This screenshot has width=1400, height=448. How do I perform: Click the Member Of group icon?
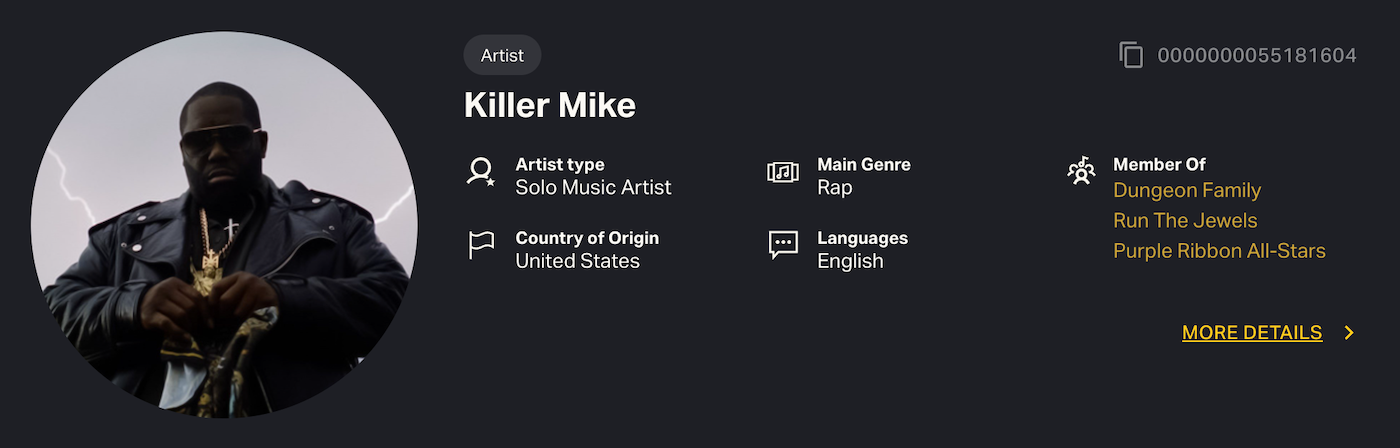coord(1081,171)
